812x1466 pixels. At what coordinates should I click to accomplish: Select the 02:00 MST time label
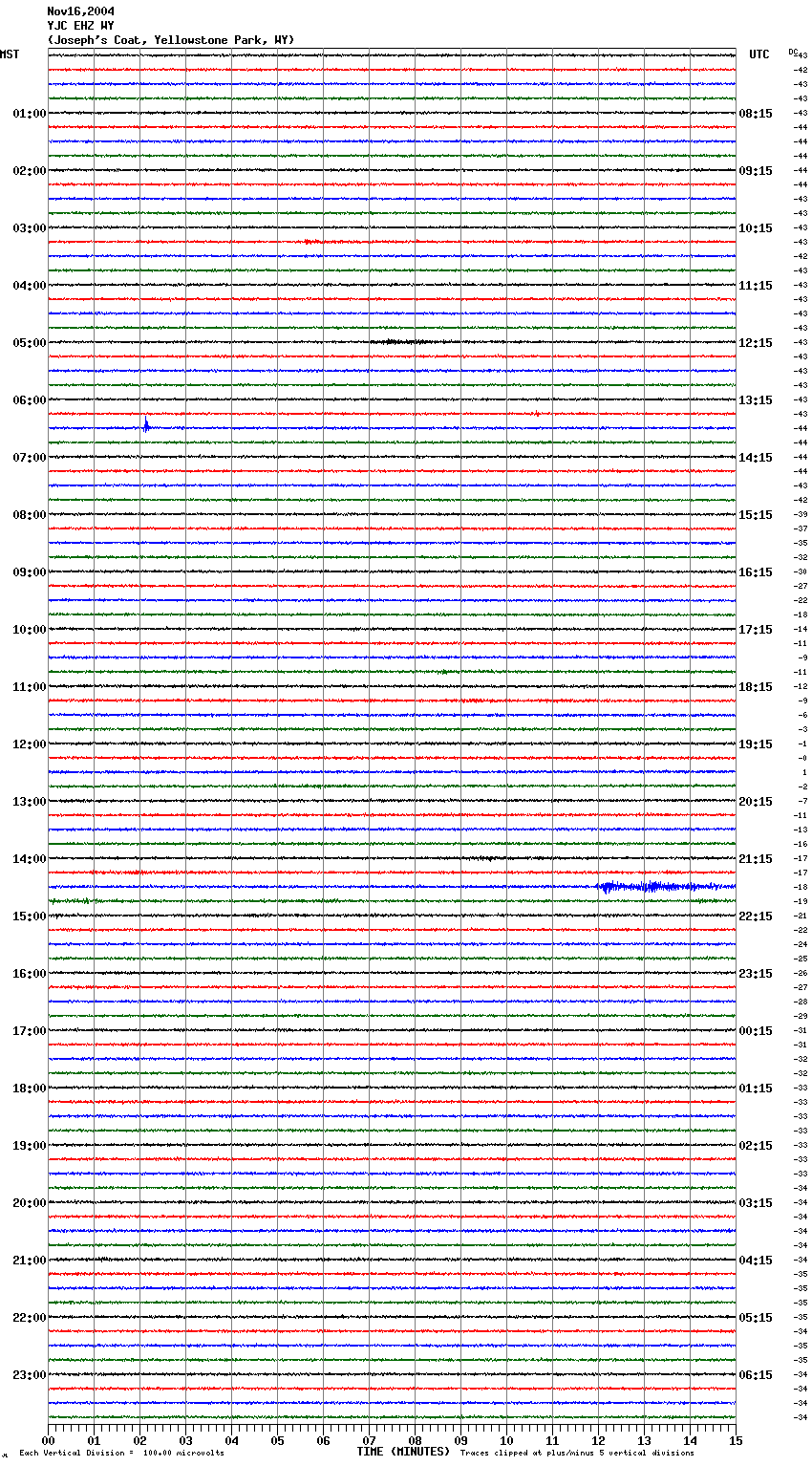click(30, 171)
